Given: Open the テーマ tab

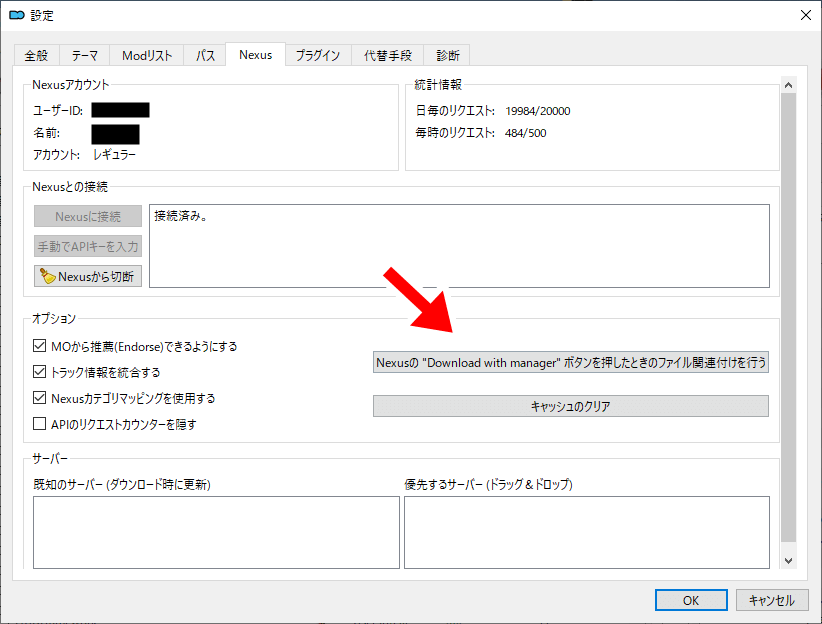Looking at the screenshot, I should [x=84, y=56].
